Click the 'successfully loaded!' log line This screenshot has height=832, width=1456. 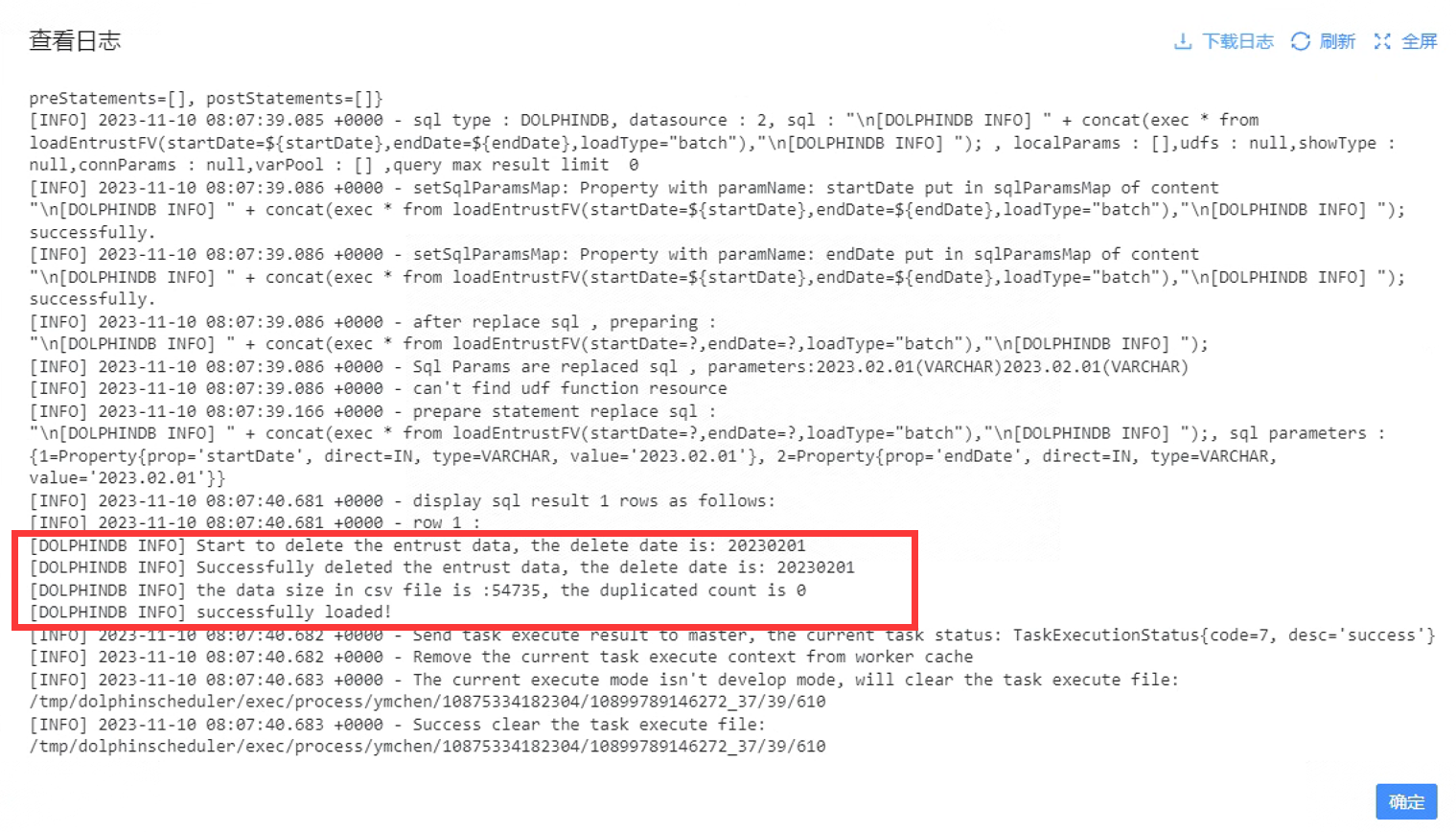coord(211,612)
